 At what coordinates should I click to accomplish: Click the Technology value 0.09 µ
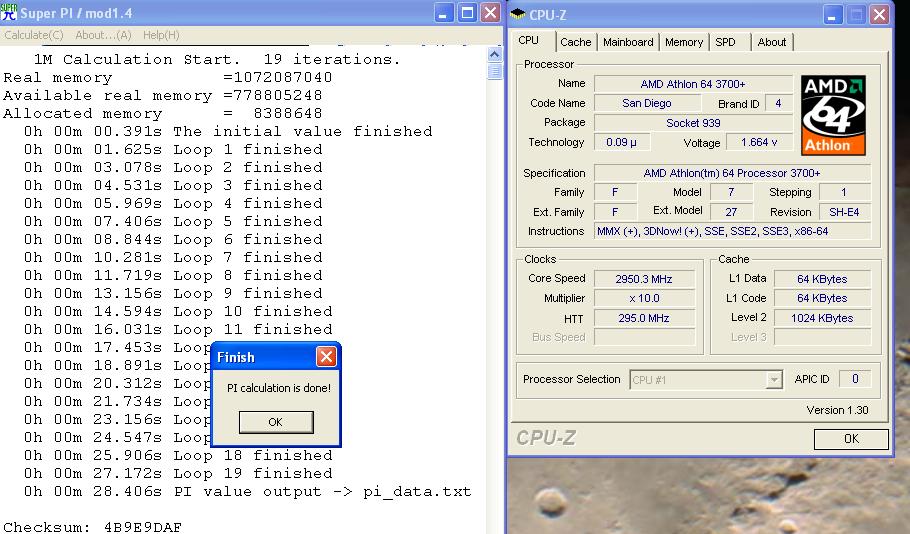(x=622, y=142)
